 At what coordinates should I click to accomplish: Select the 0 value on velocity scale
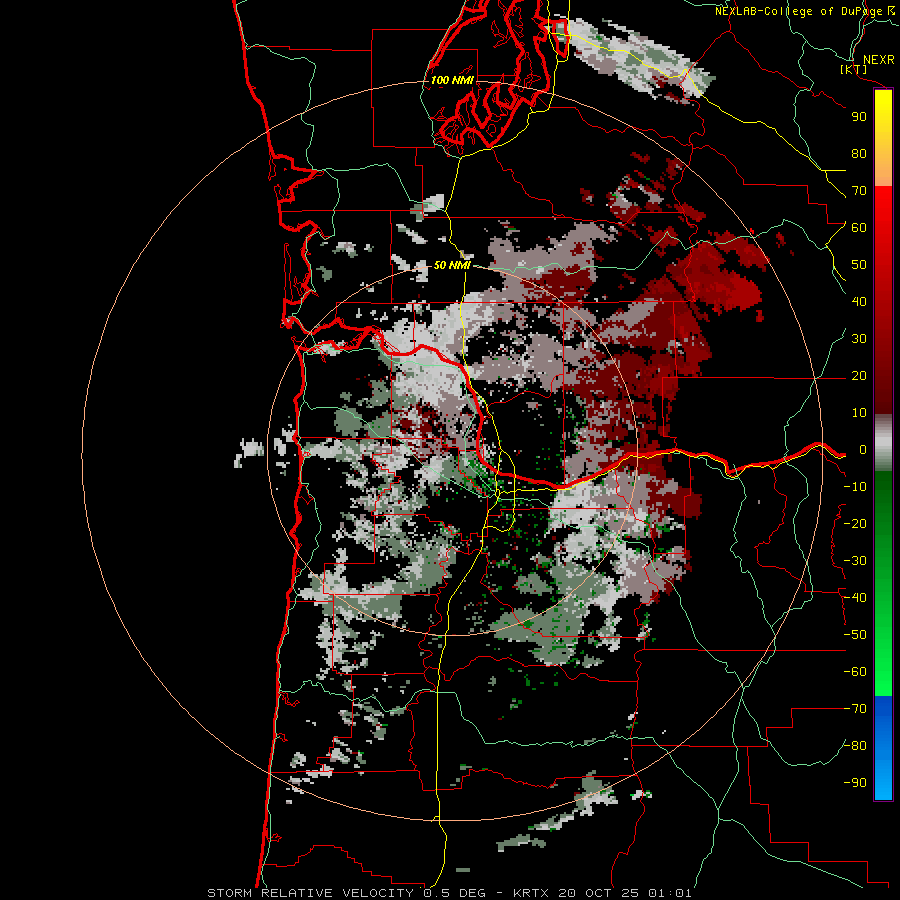[x=863, y=450]
